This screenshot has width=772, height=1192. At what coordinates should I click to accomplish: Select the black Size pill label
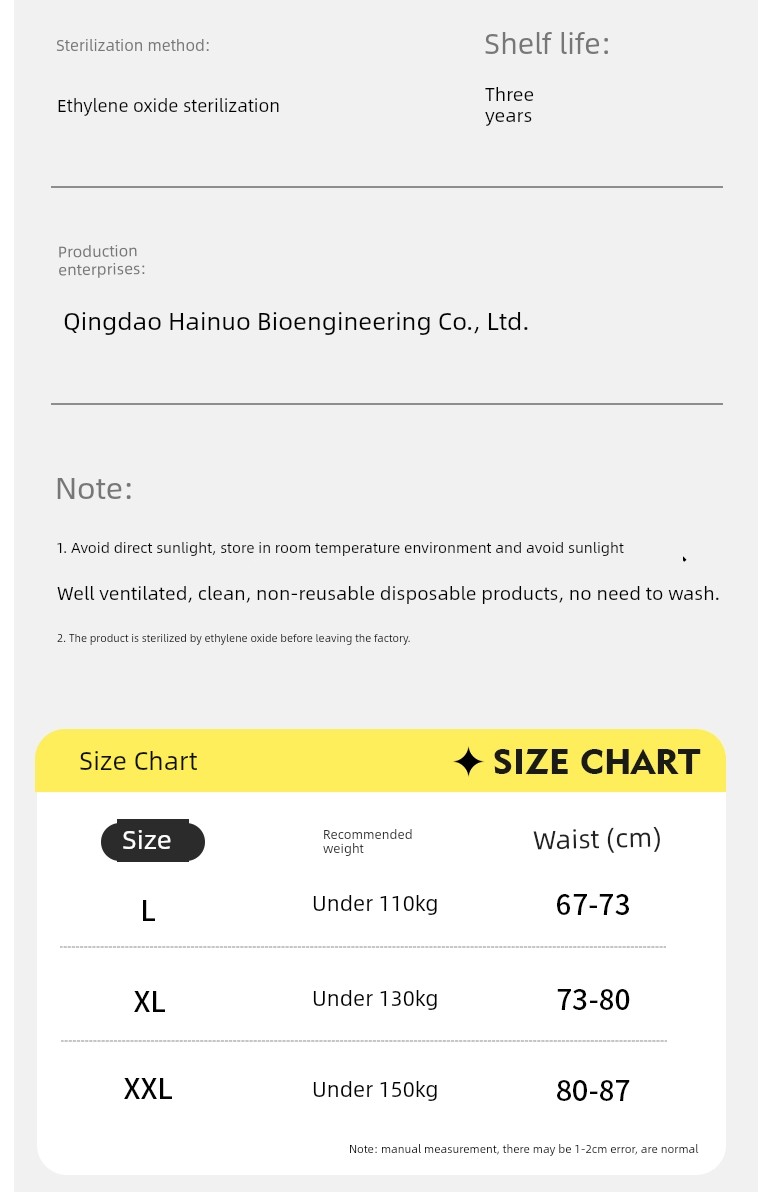153,841
